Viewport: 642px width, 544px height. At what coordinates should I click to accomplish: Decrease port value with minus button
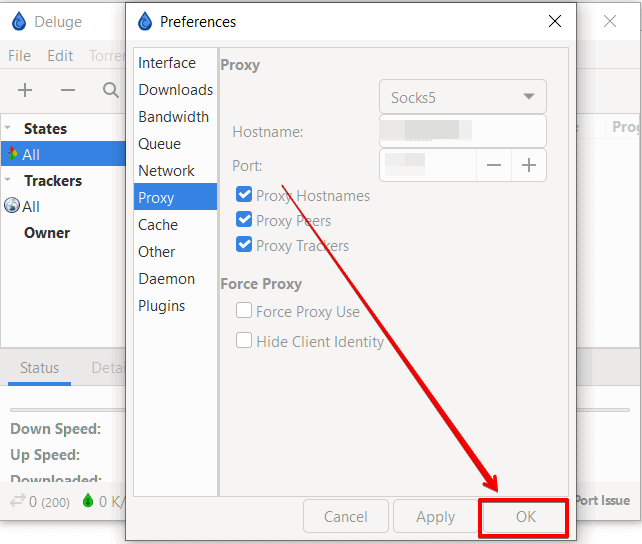pos(494,165)
